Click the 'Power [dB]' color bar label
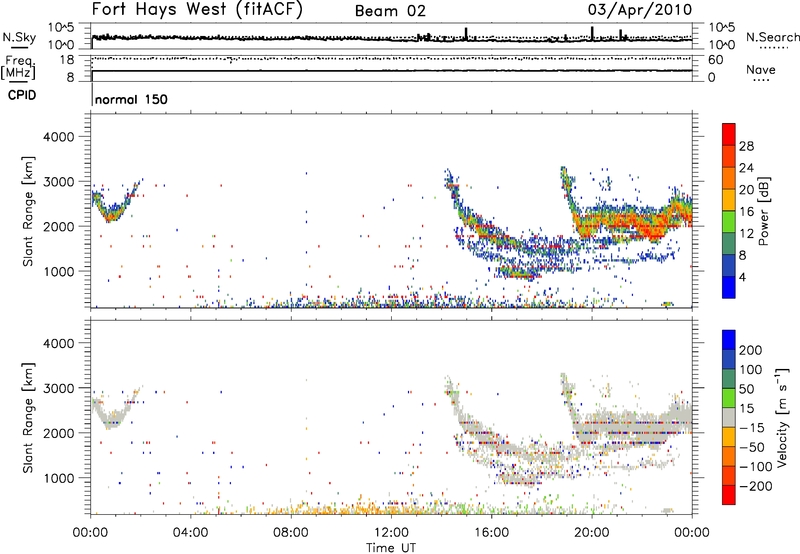This screenshot has width=800, height=554. tap(763, 211)
